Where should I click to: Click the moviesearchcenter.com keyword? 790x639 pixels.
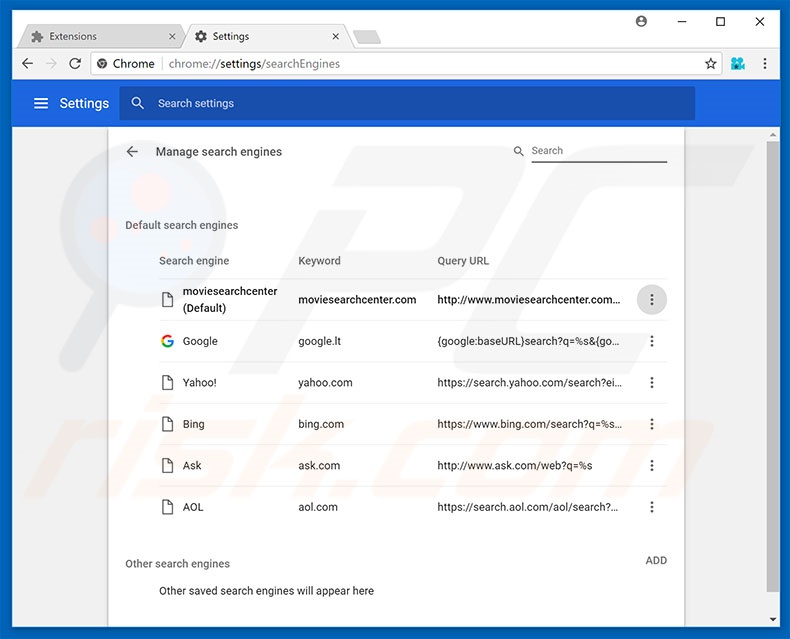357,299
